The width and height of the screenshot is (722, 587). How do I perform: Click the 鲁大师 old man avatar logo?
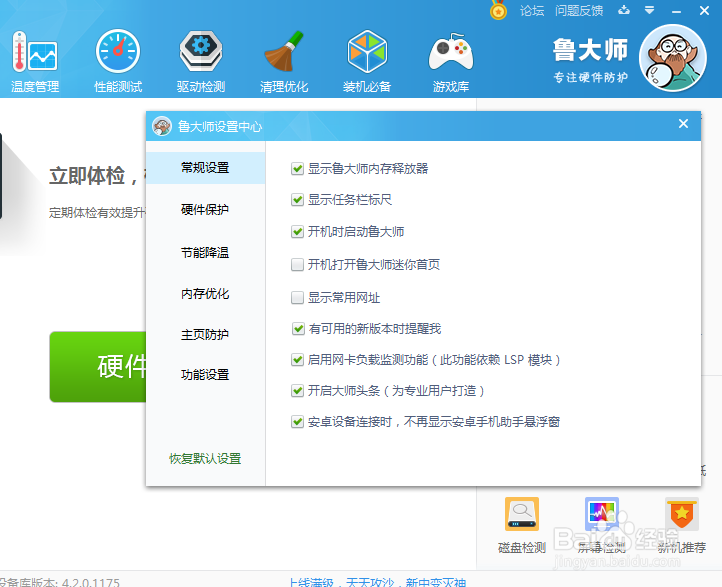(x=673, y=58)
